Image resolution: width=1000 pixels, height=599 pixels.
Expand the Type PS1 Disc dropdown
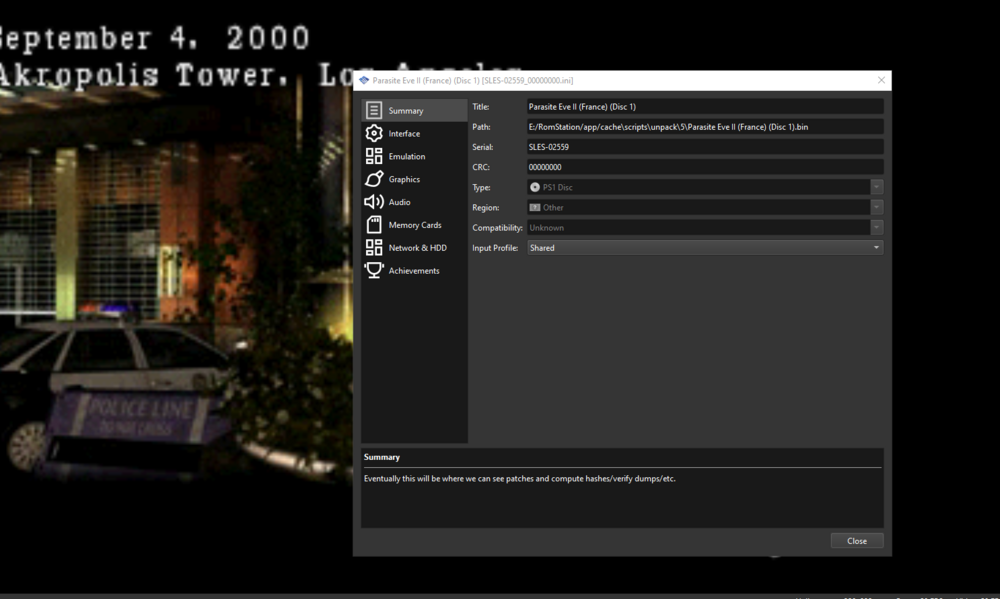pos(876,187)
